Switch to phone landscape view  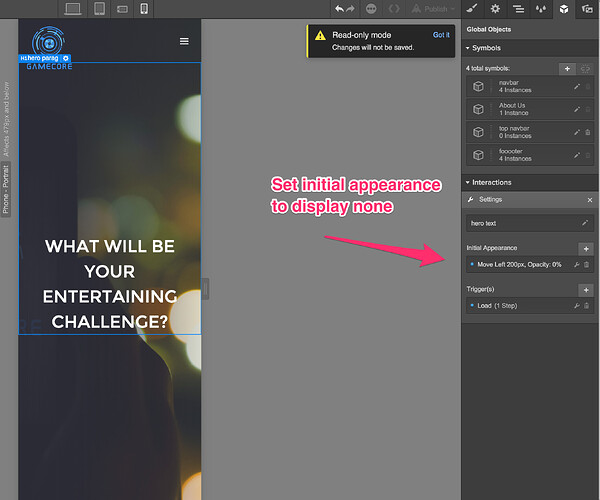tap(122, 9)
